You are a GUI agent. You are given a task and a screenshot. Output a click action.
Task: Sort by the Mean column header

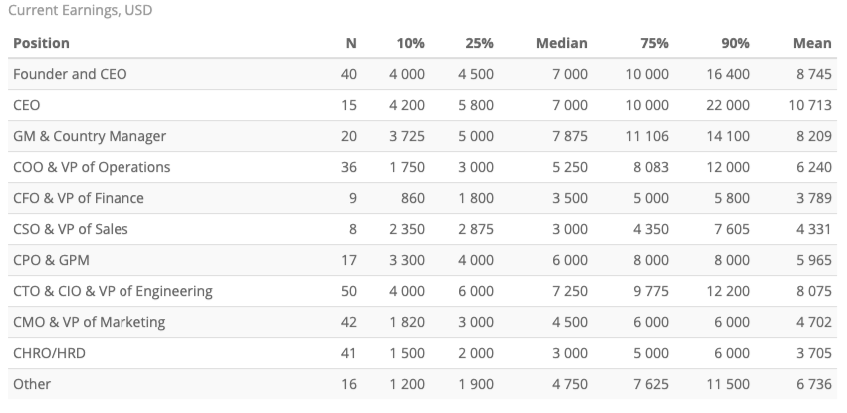[x=812, y=43]
